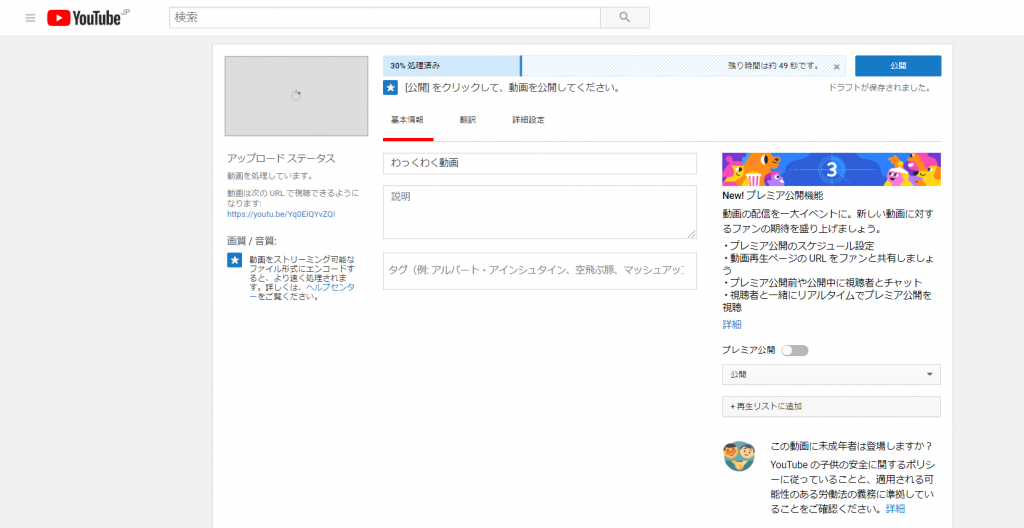
Task: Click the blue 公開 button
Action: coord(897,66)
